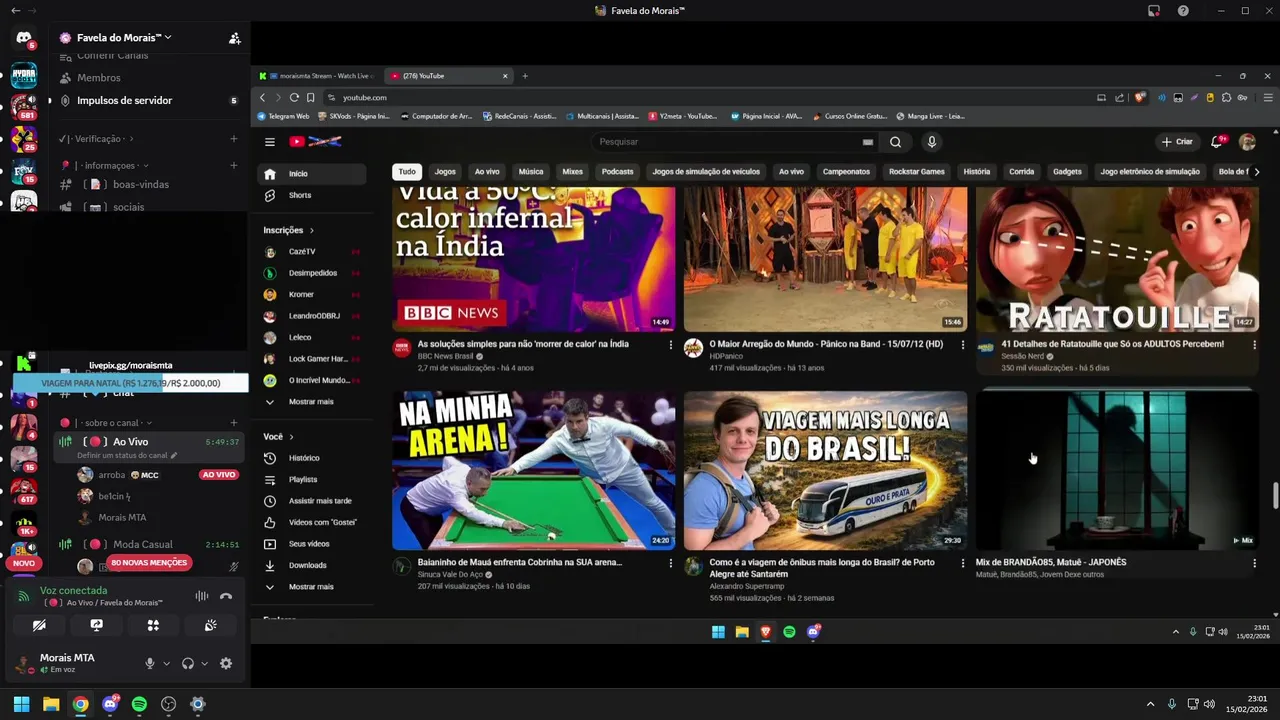The width and height of the screenshot is (1280, 720).
Task: Open the YouTube account avatar menu
Action: point(1247,142)
